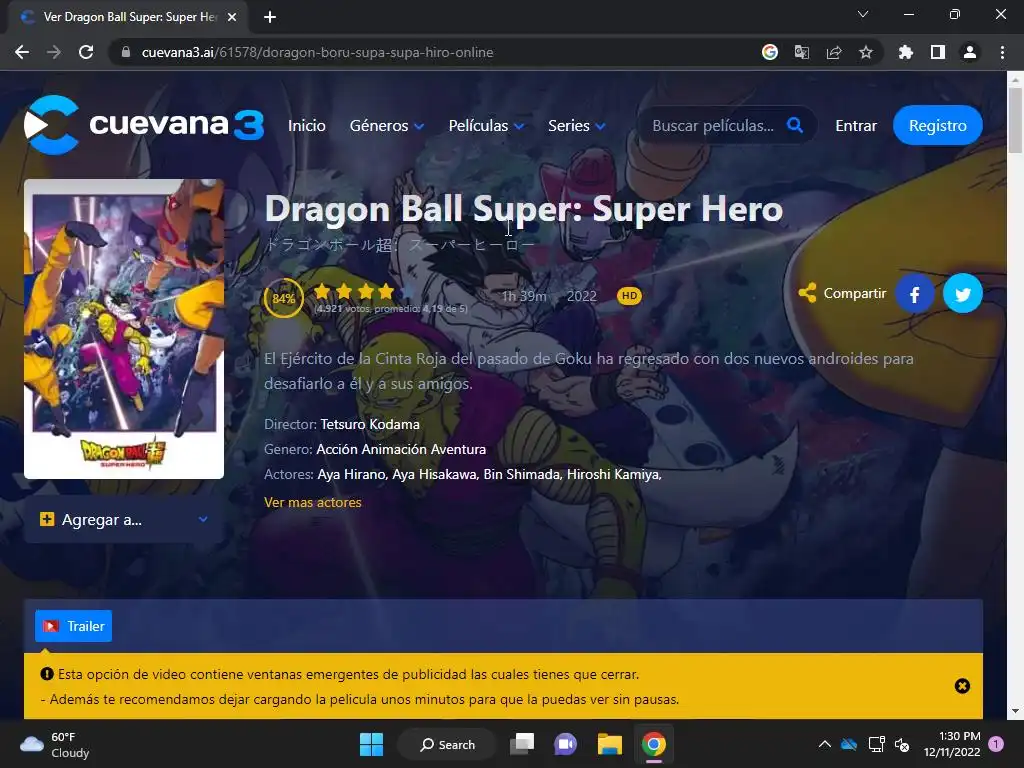The image size is (1024, 768).
Task: Open the Teams chat taskbar icon
Action: click(566, 744)
